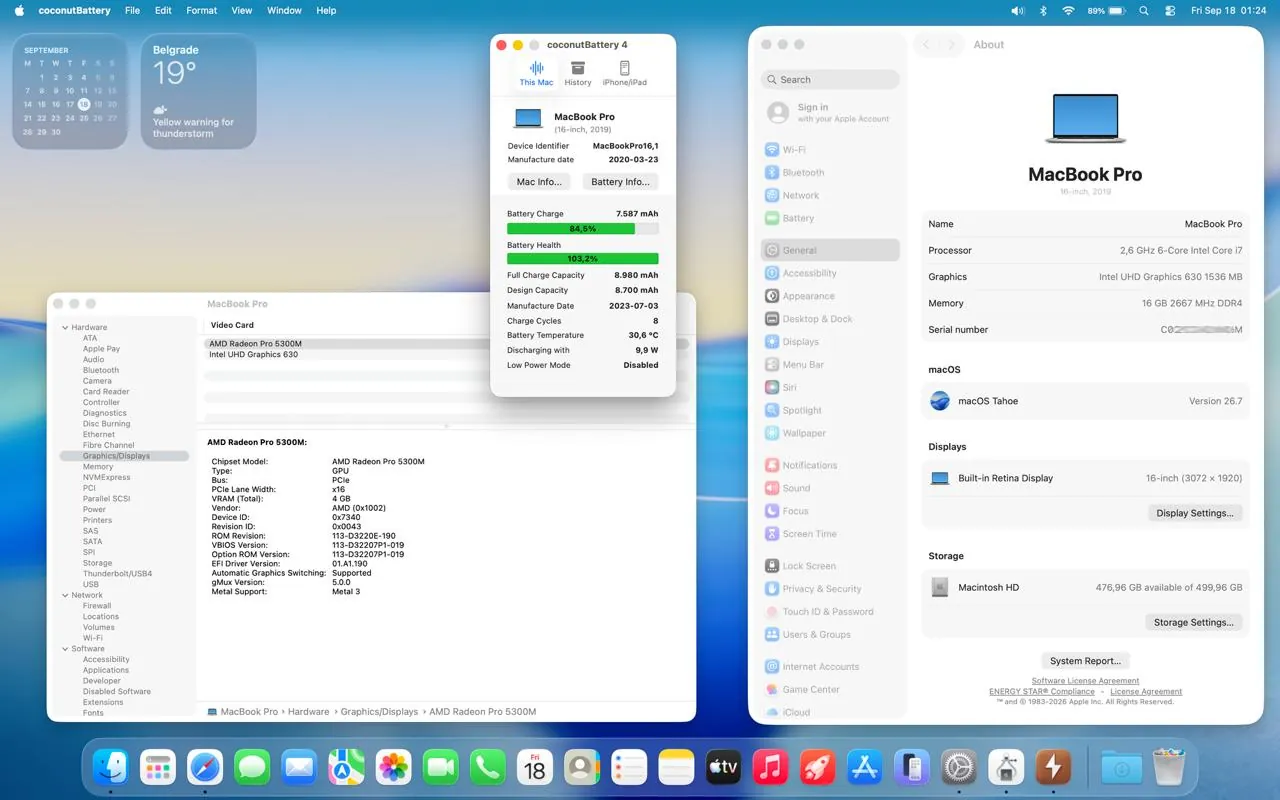1280x800 pixels.
Task: Click the Bluetooth icon in the Settings sidebar
Action: [772, 173]
